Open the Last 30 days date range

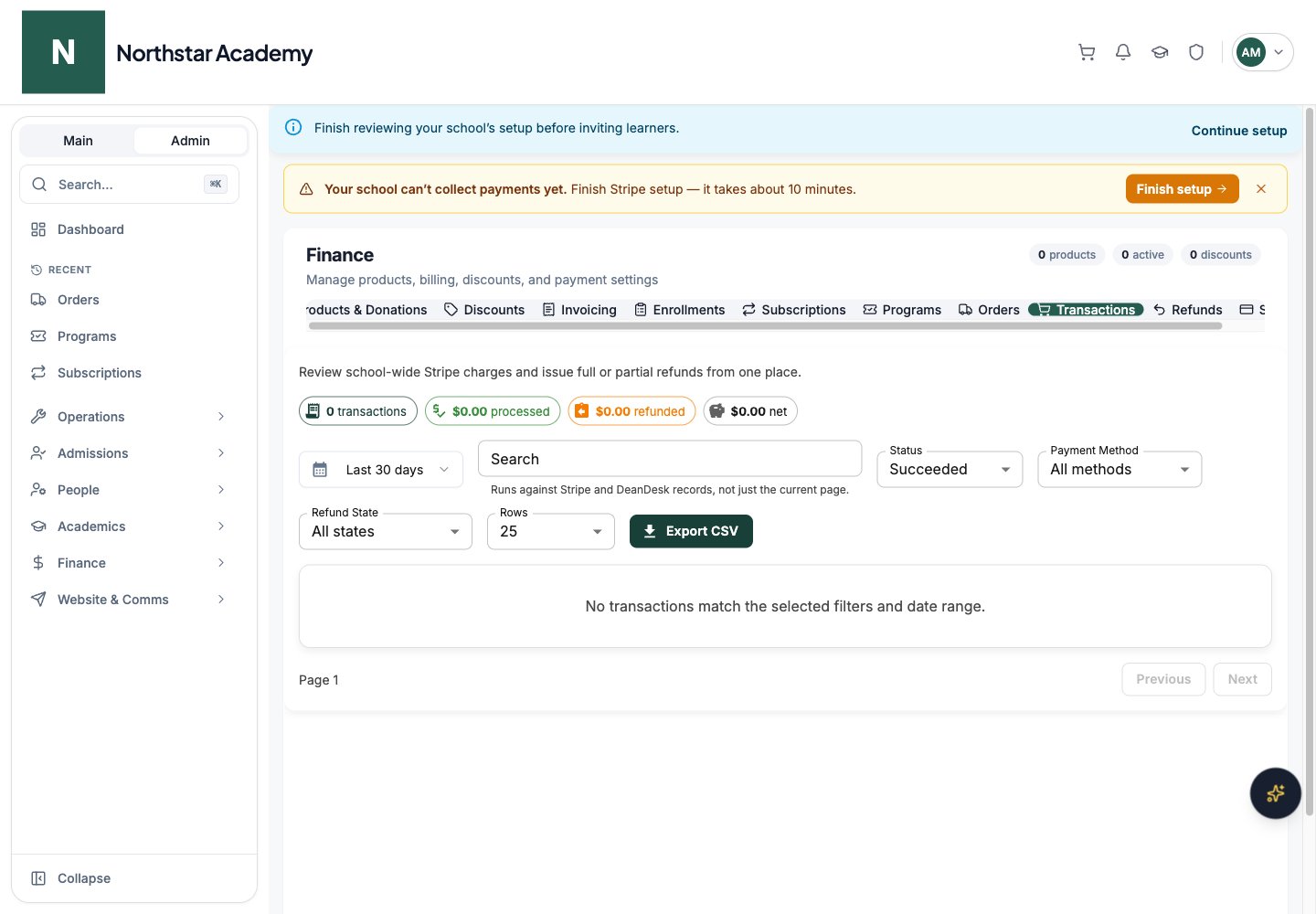tap(381, 470)
